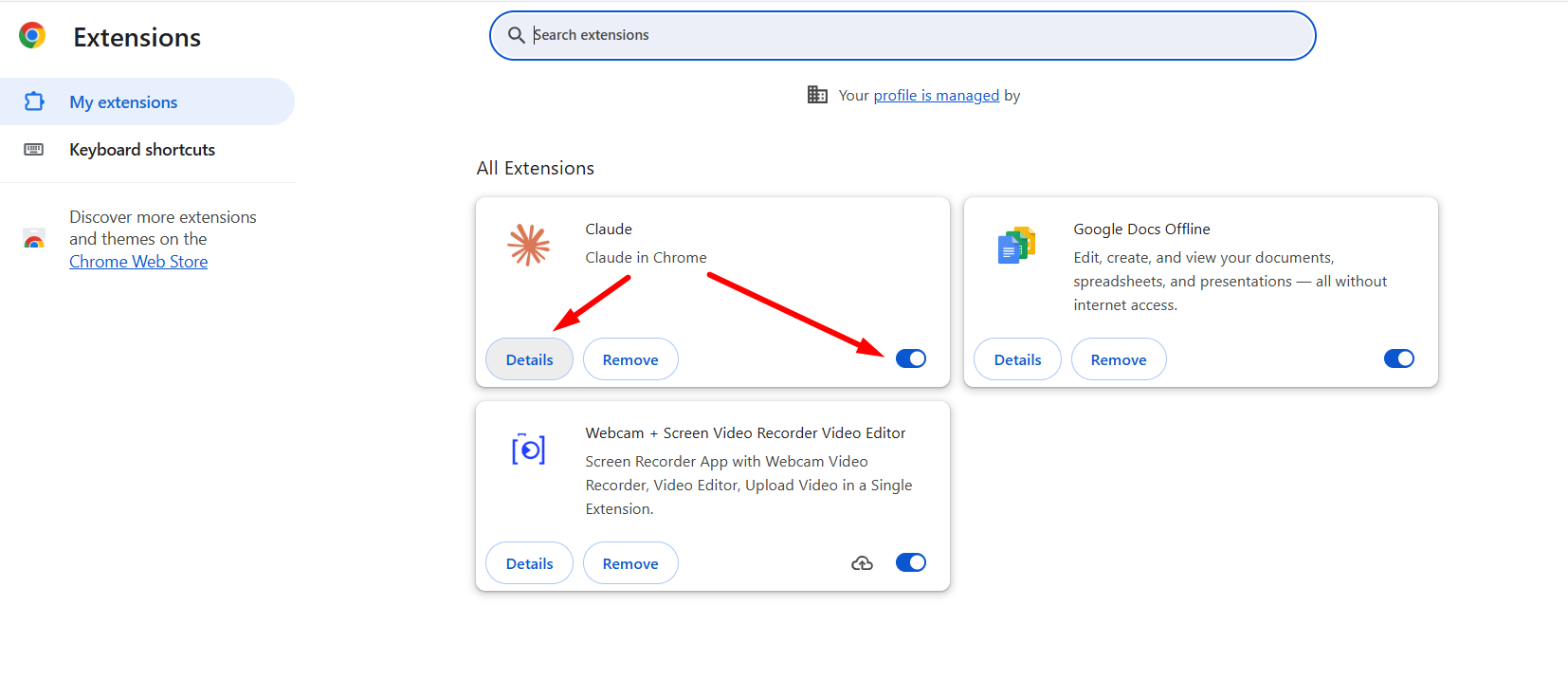This screenshot has width=1568, height=679.
Task: Click 'Screen Recorder App with Webcam' description
Action: (749, 485)
